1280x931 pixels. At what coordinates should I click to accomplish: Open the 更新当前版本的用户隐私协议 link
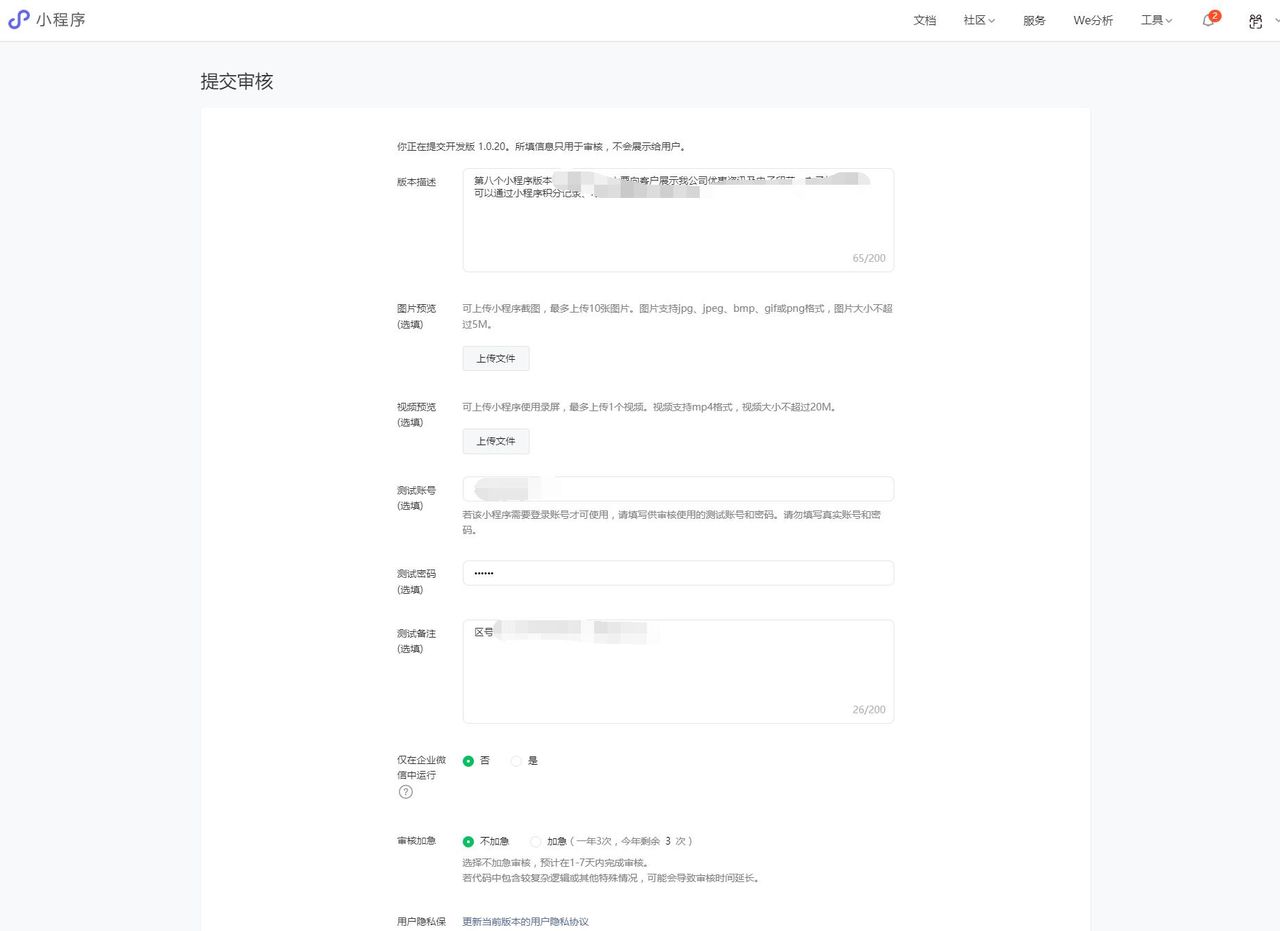coord(525,921)
